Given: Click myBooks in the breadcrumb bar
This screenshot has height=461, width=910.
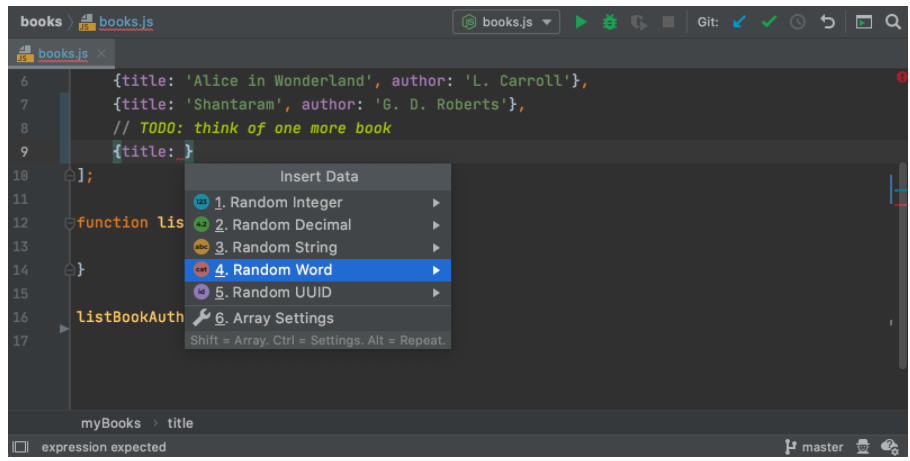Looking at the screenshot, I should tap(110, 423).
